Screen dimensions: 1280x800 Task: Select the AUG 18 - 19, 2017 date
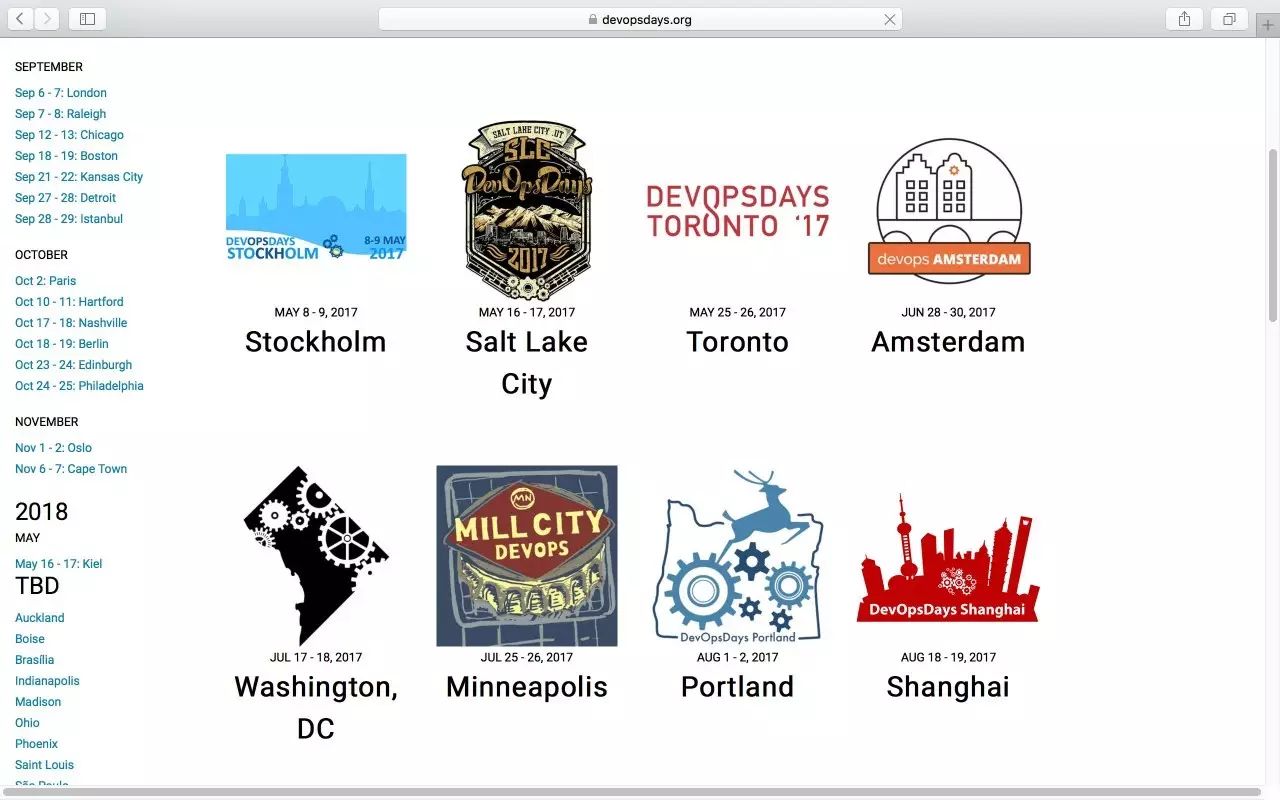pos(948,658)
